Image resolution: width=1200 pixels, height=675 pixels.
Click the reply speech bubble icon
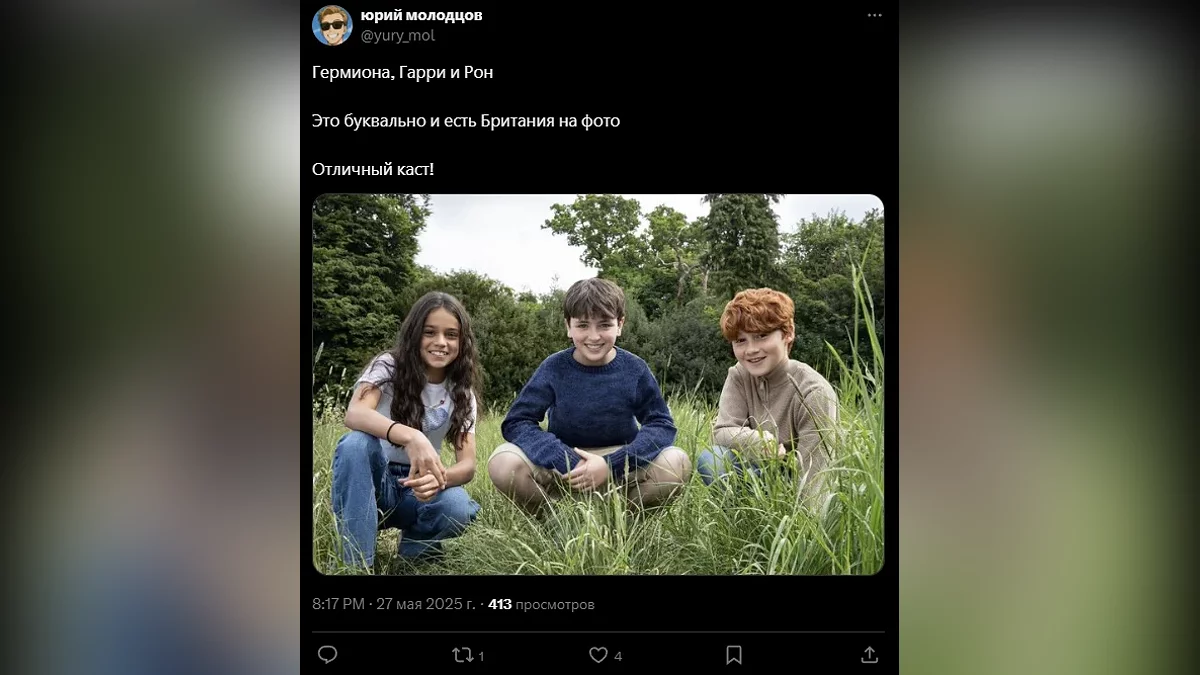pos(327,655)
